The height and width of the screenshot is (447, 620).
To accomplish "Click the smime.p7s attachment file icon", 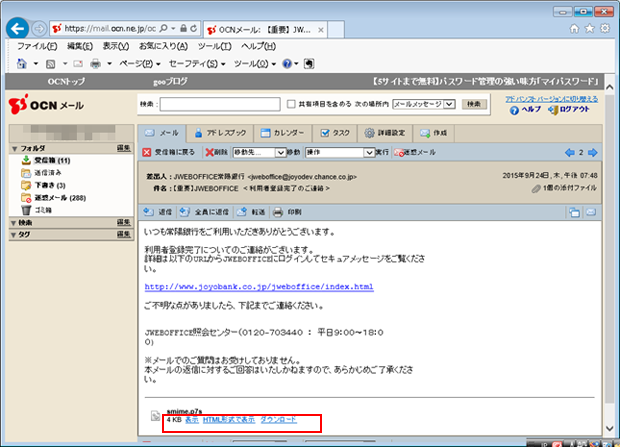I will [x=155, y=416].
